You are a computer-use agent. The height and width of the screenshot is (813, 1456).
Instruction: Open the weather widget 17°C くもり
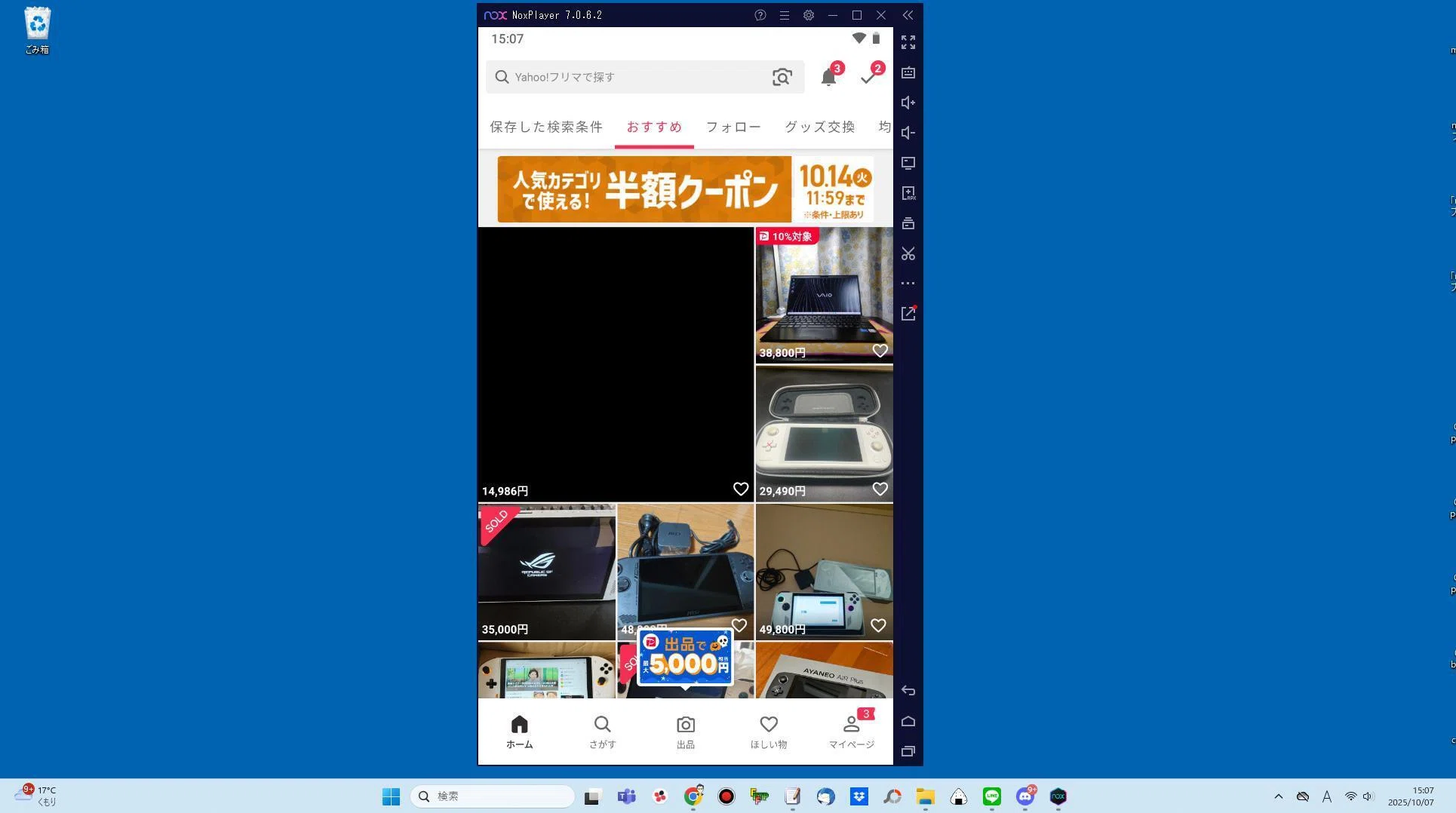click(x=36, y=796)
